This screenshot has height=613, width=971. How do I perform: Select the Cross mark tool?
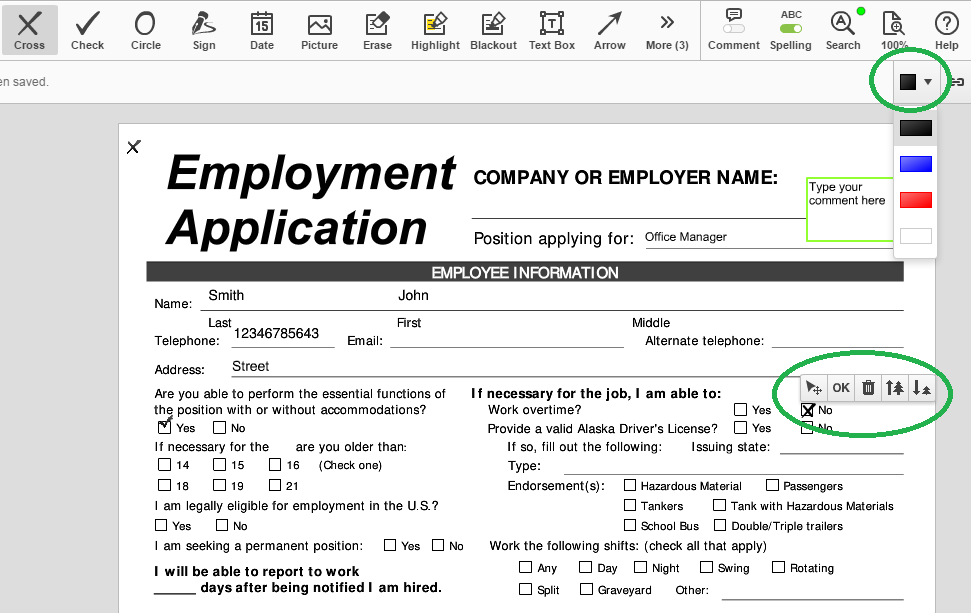coord(29,30)
